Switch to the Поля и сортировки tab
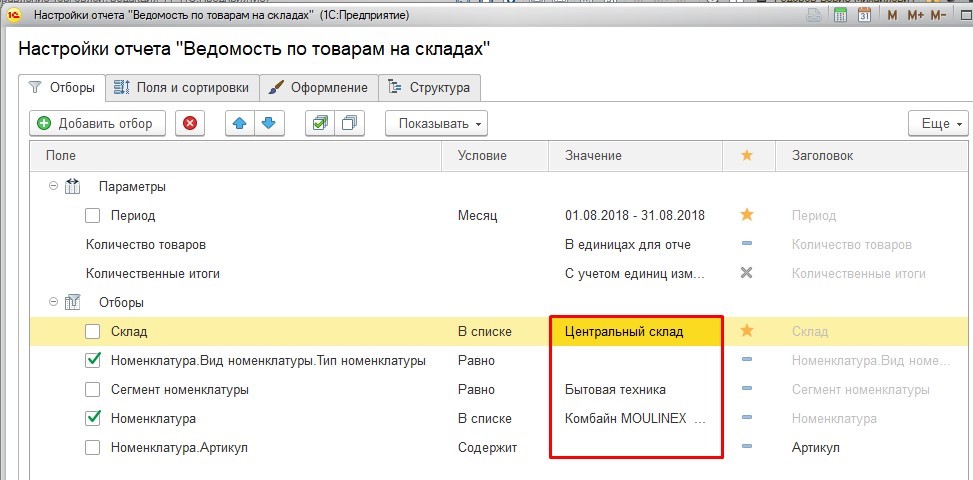This screenshot has height=480, width=973. 181,87
